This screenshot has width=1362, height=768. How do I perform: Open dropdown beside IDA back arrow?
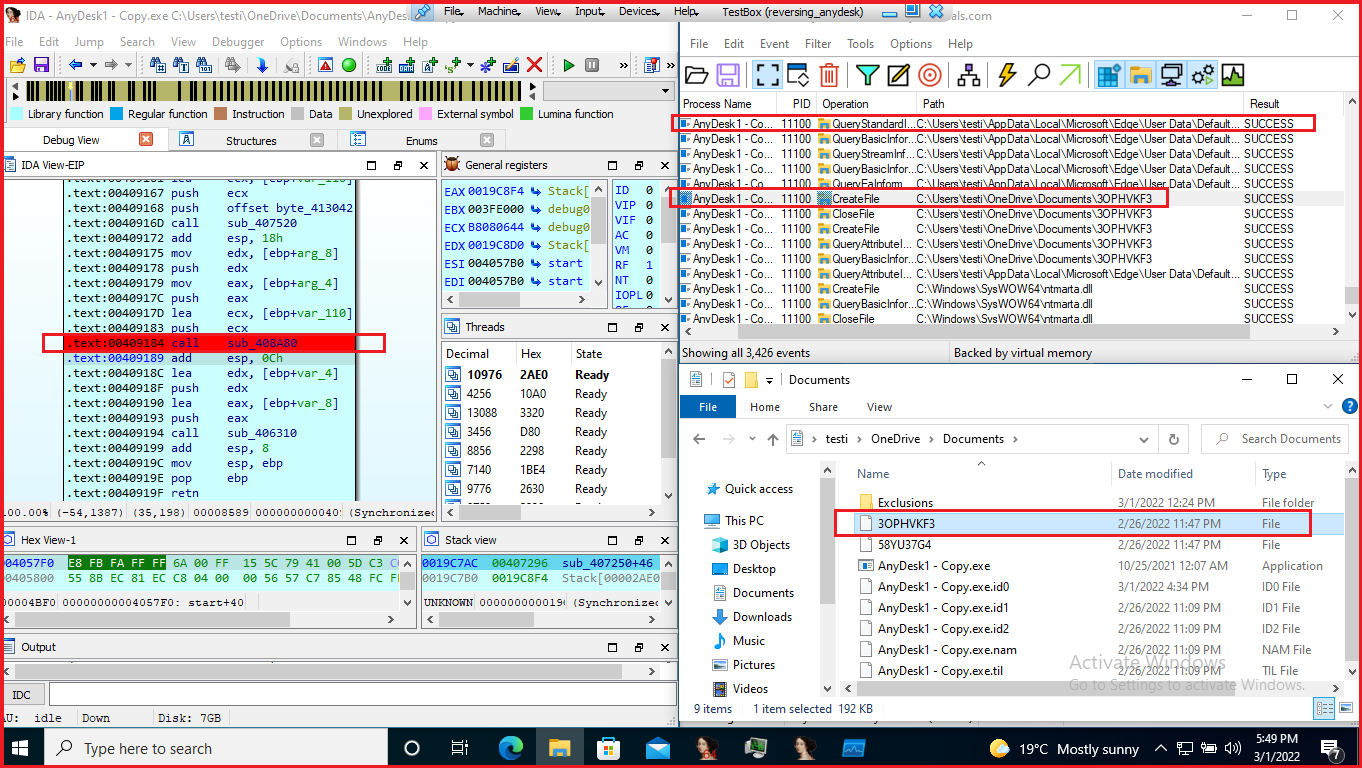point(92,65)
